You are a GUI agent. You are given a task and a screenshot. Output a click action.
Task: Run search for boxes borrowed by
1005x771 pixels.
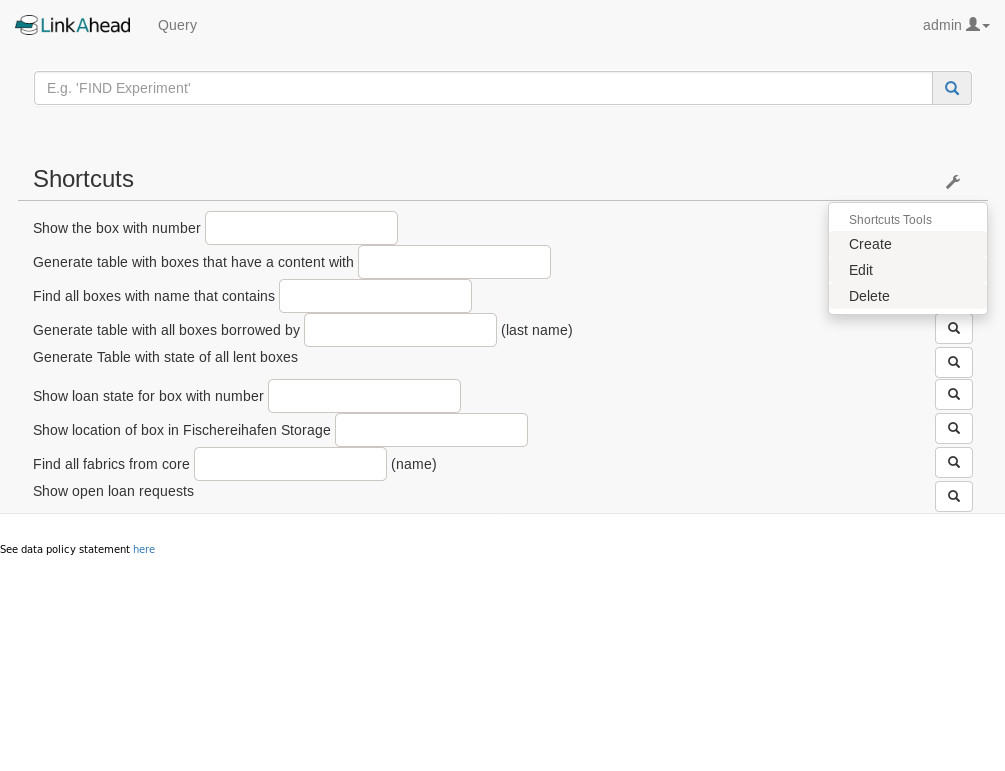(x=954, y=328)
